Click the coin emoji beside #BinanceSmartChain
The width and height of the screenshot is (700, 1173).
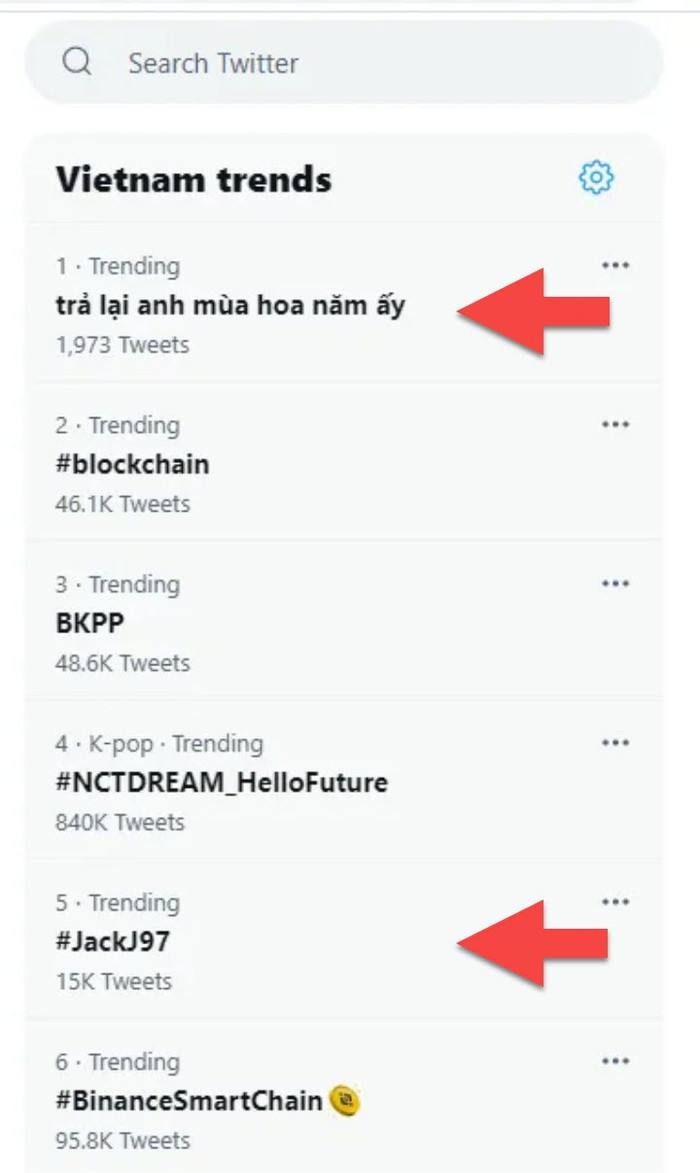click(345, 1100)
